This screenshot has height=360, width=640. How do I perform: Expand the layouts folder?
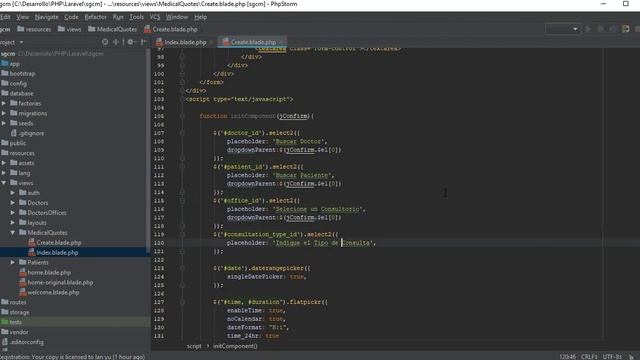pyautogui.click(x=13, y=223)
